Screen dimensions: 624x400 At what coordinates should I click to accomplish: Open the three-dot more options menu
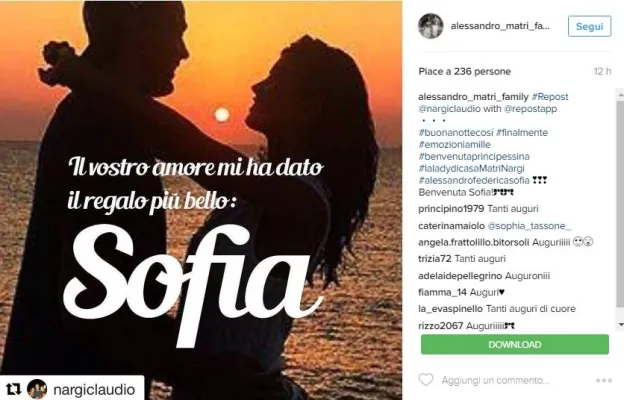[603, 380]
